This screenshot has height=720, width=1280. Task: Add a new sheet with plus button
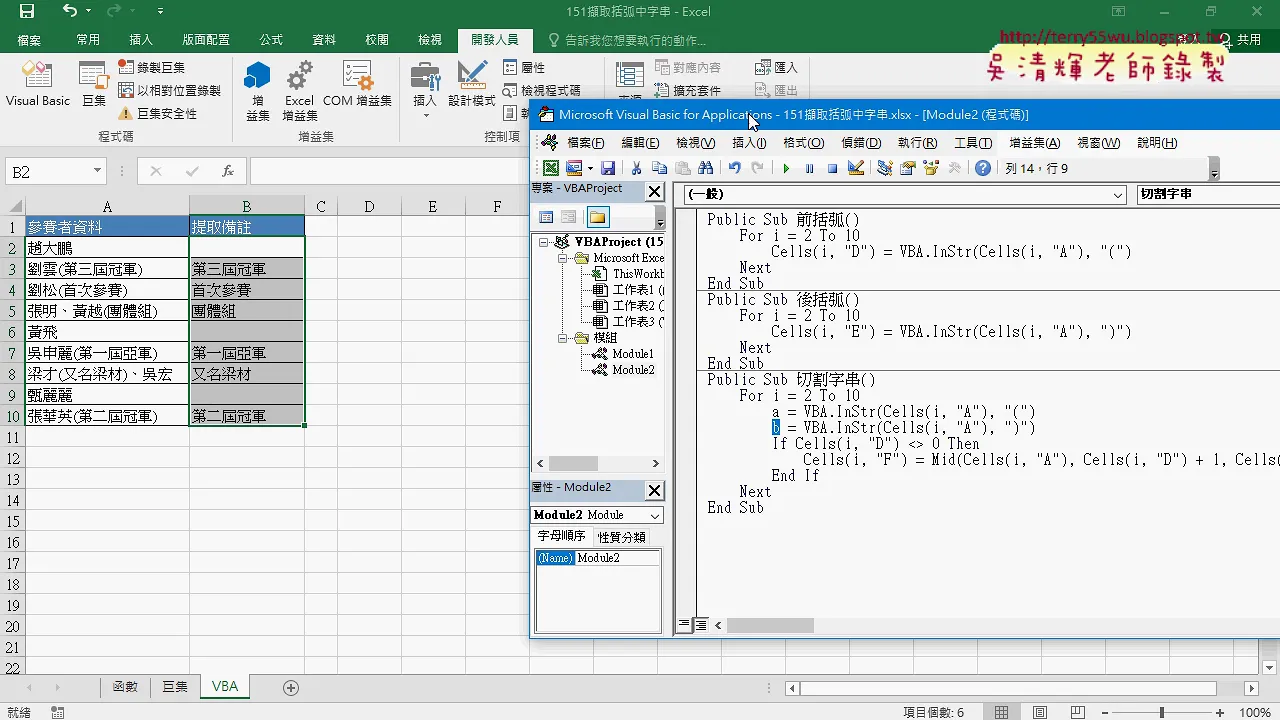[291, 688]
